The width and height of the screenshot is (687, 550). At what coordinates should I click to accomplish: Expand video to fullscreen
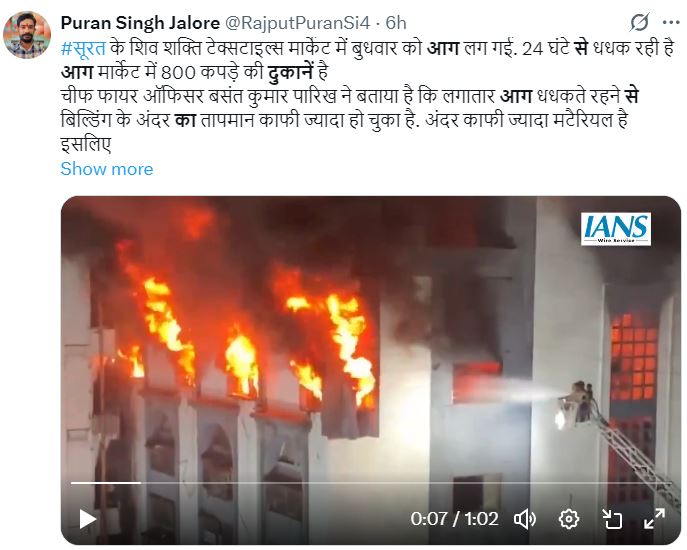(654, 519)
